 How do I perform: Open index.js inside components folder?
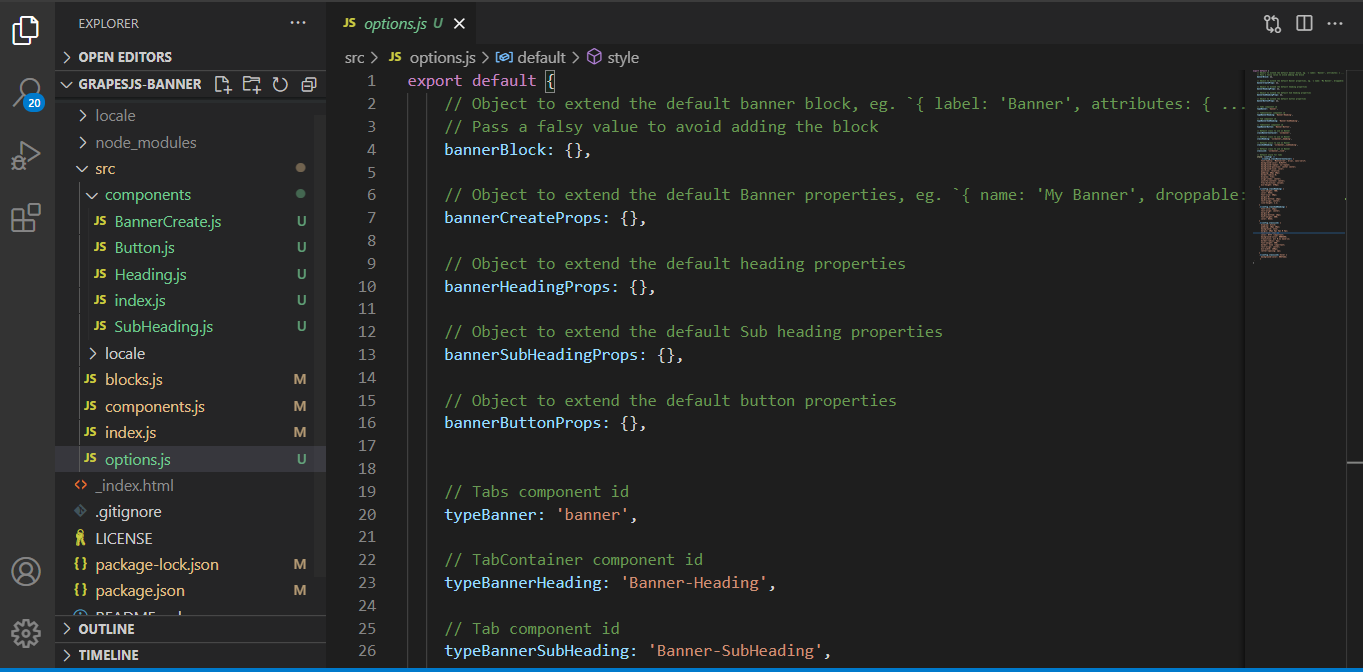coord(190,300)
